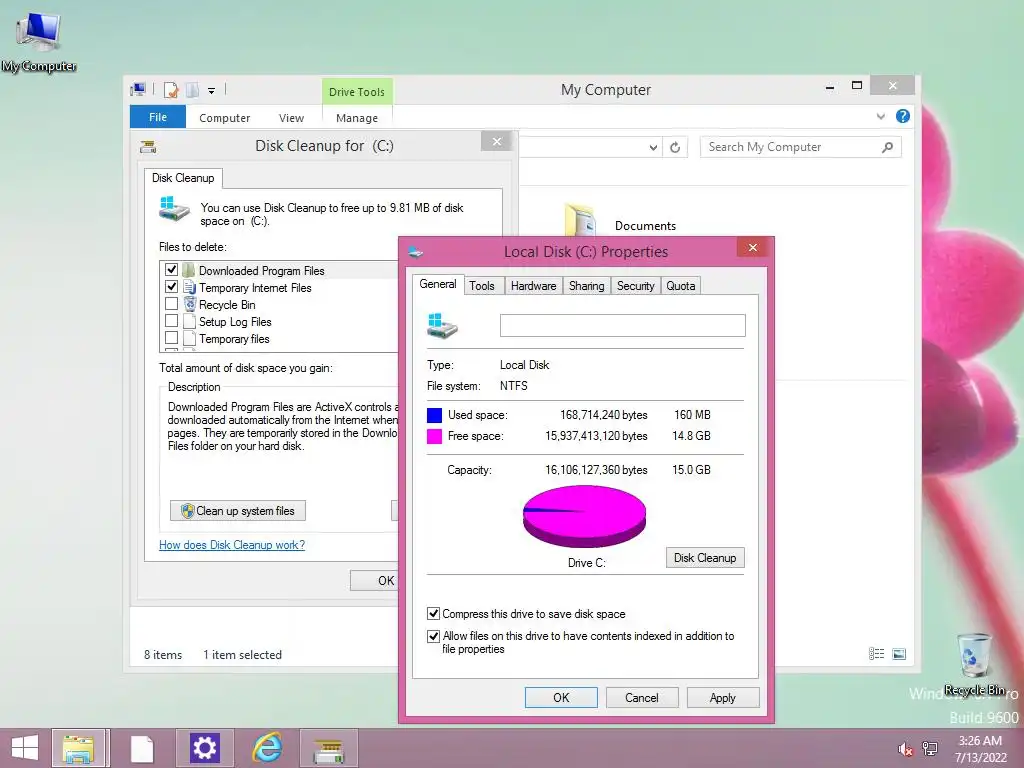The image size is (1024, 768).
Task: Select the General tab
Action: tap(438, 284)
